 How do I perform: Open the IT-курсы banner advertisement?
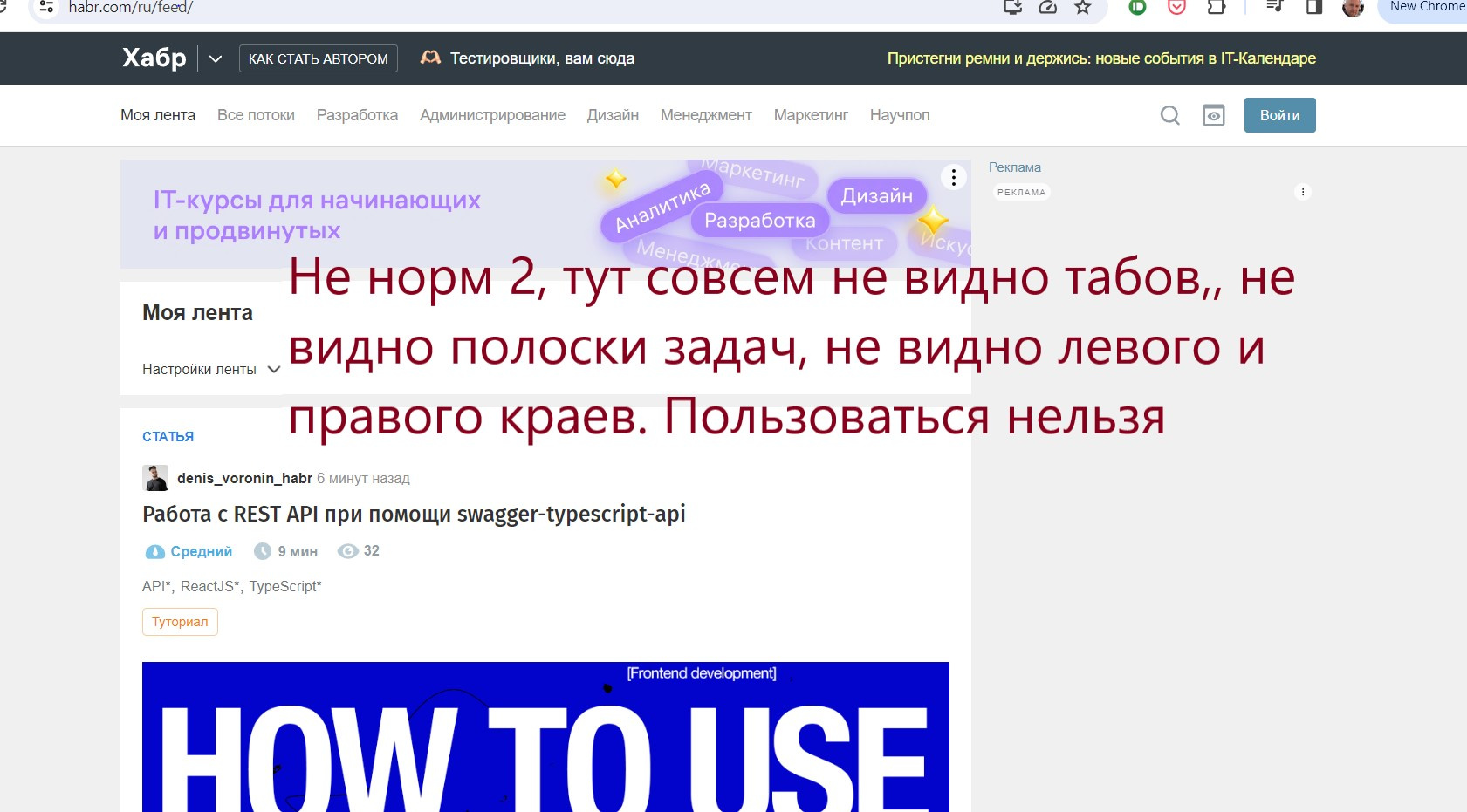click(x=545, y=214)
